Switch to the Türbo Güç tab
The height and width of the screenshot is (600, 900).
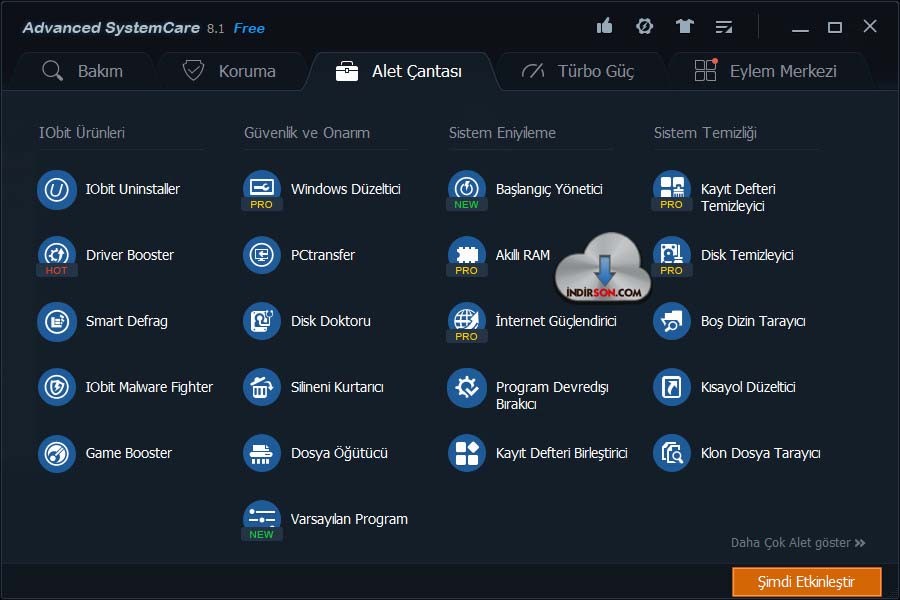[x=579, y=71]
